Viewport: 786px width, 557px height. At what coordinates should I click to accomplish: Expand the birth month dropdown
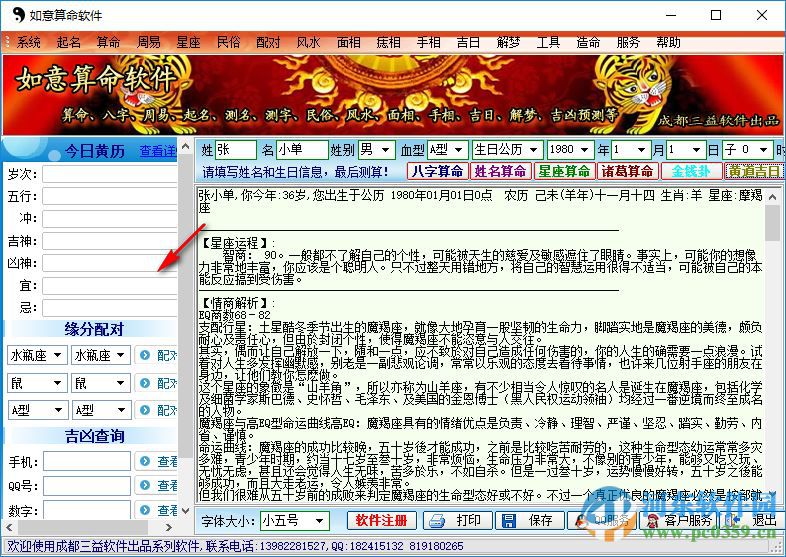(x=641, y=149)
